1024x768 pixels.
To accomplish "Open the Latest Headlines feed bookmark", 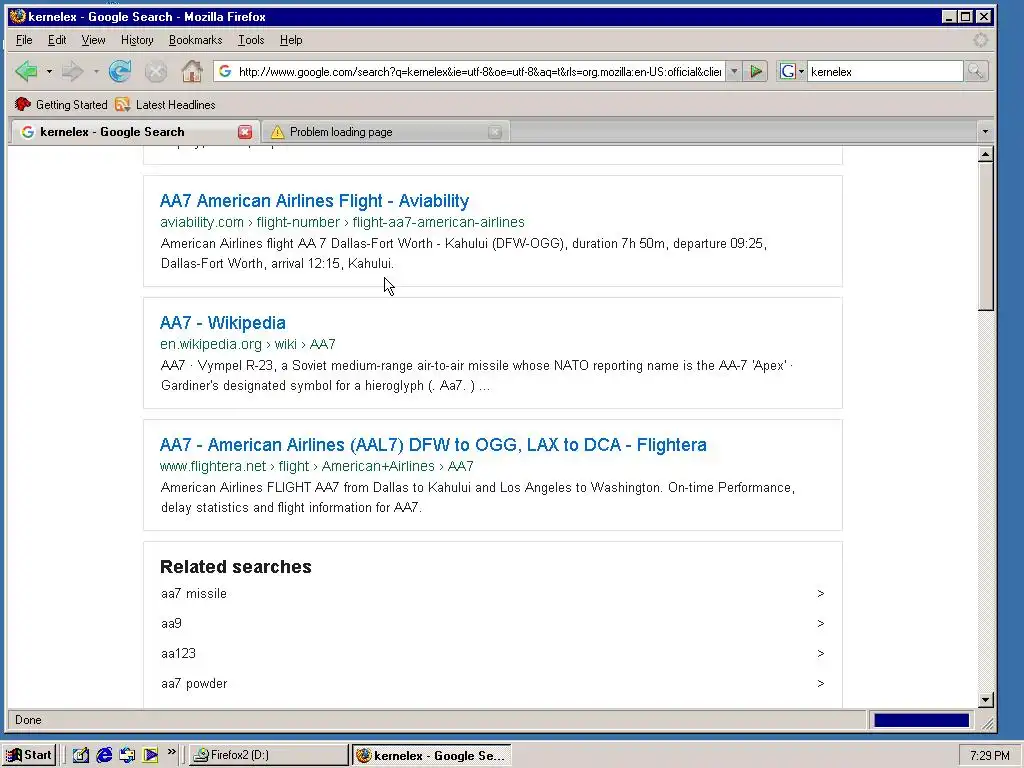I will [x=165, y=104].
